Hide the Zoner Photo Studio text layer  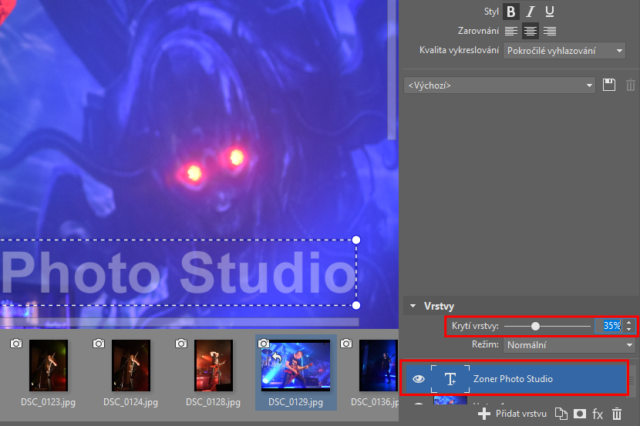tap(418, 379)
